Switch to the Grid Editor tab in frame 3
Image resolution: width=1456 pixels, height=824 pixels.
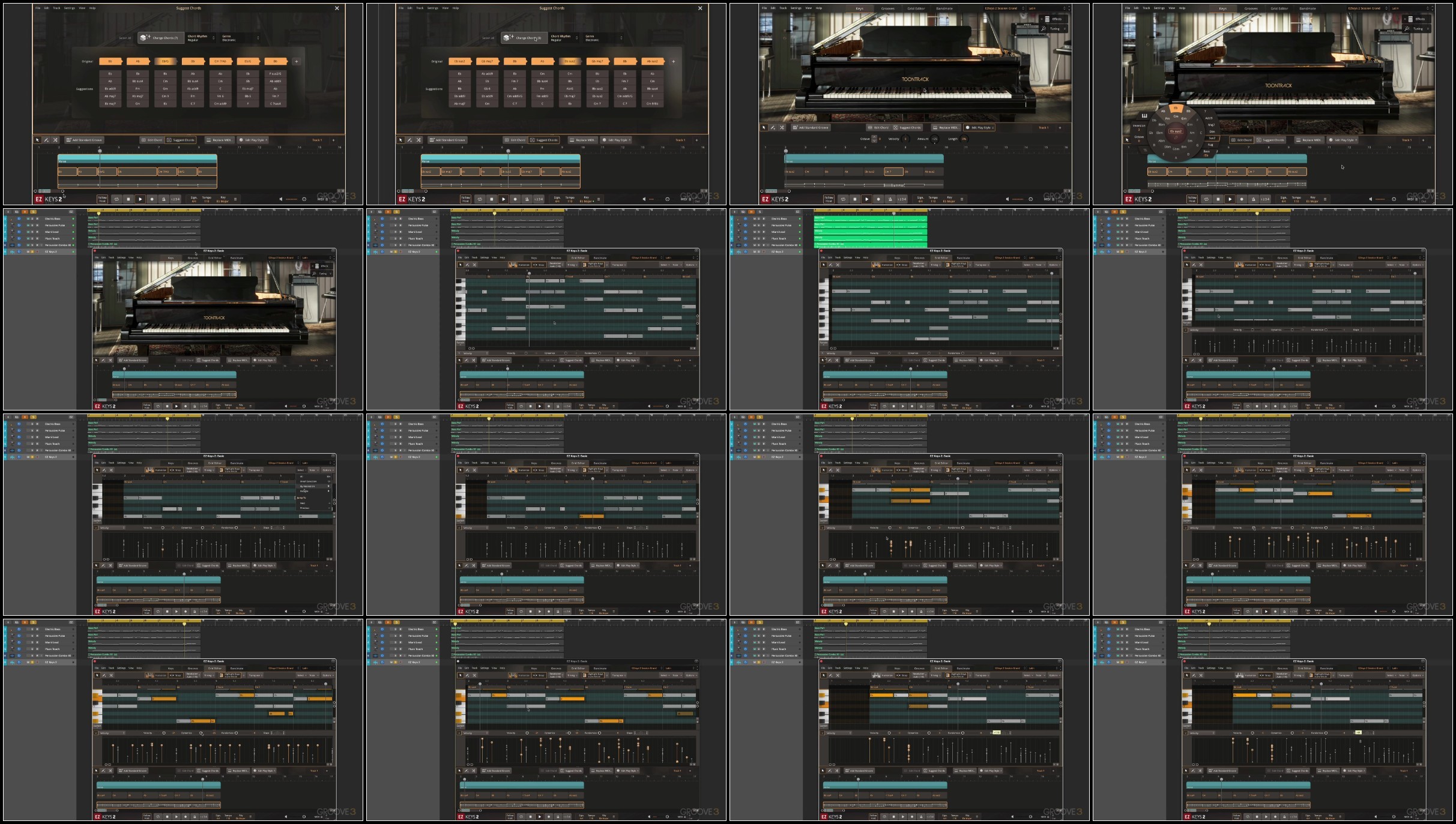916,8
